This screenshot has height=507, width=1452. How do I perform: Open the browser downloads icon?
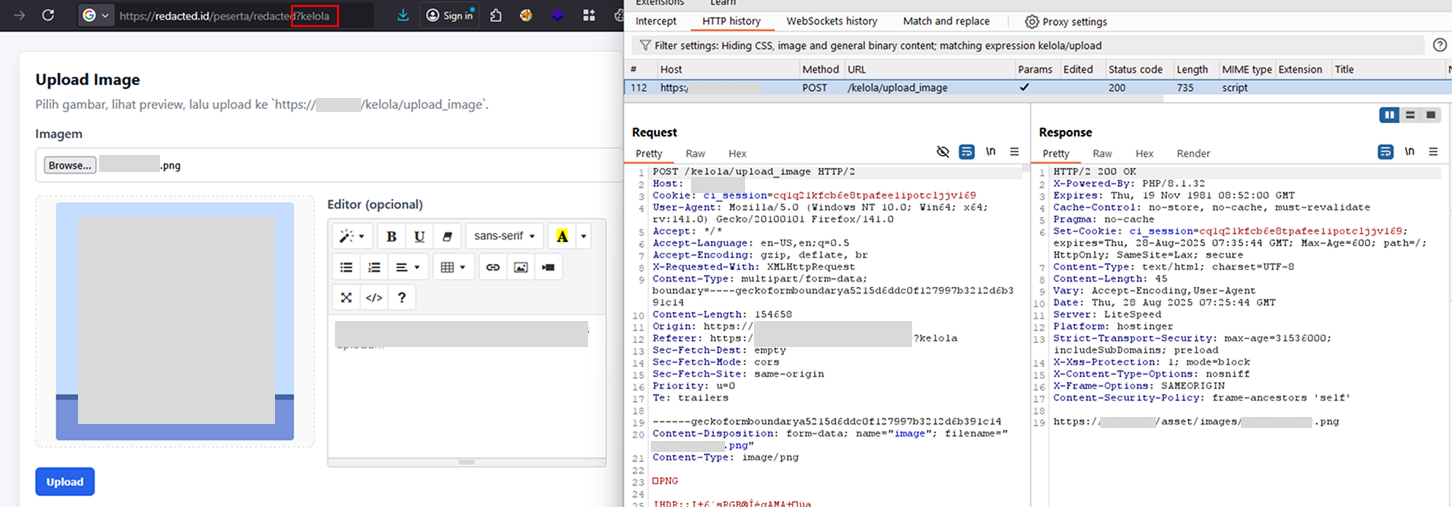click(x=402, y=15)
